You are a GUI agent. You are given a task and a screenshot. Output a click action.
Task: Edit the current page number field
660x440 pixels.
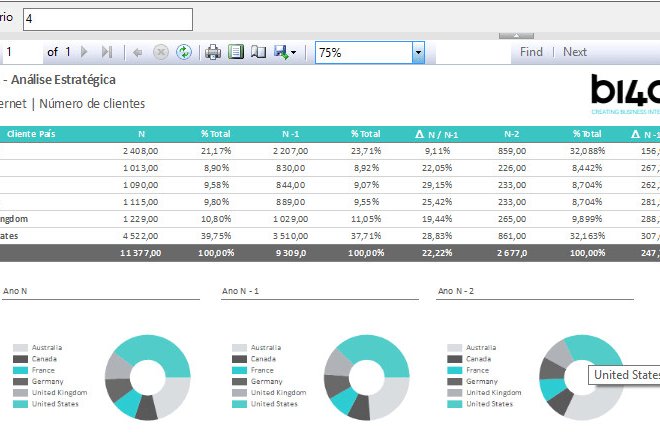click(21, 52)
